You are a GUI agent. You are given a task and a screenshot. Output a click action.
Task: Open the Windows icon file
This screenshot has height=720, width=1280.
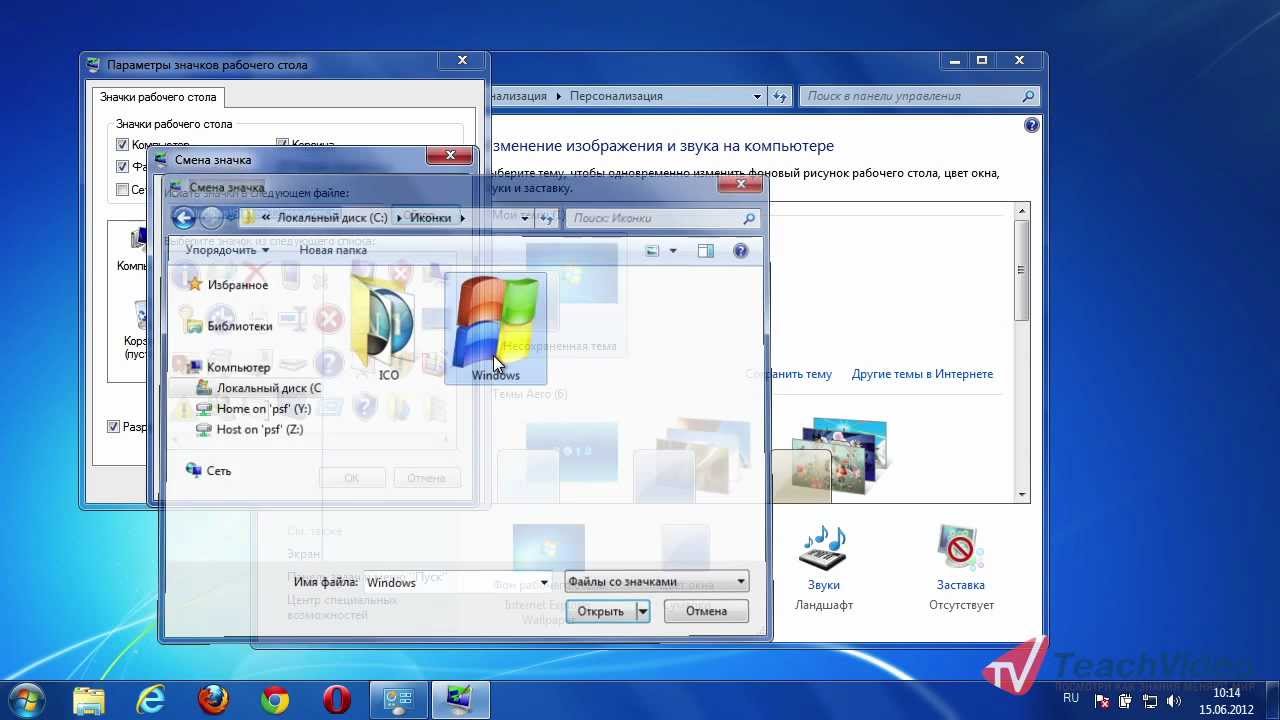pyautogui.click(x=495, y=328)
